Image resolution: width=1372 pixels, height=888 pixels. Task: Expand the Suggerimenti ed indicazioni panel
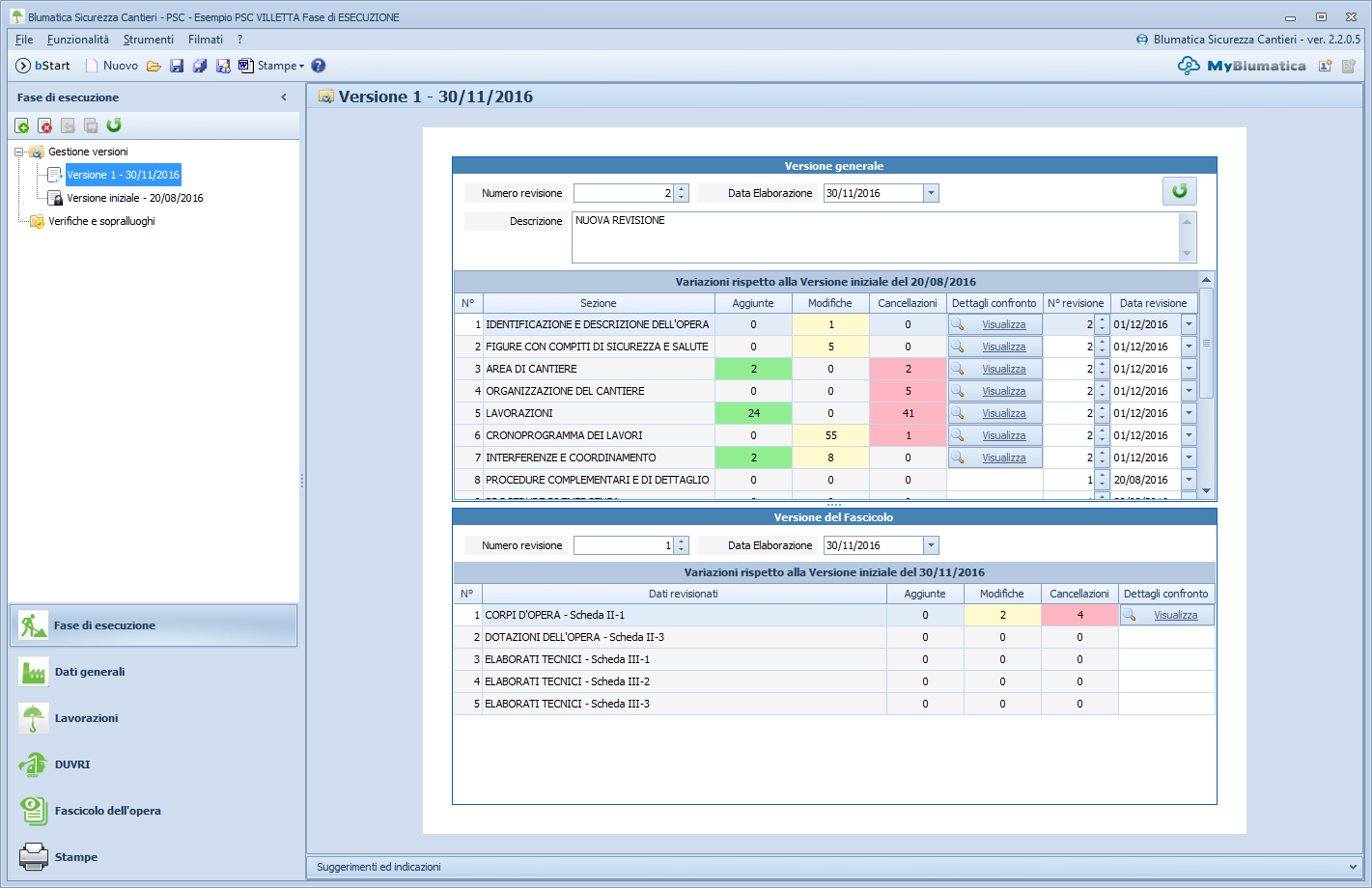[1352, 867]
